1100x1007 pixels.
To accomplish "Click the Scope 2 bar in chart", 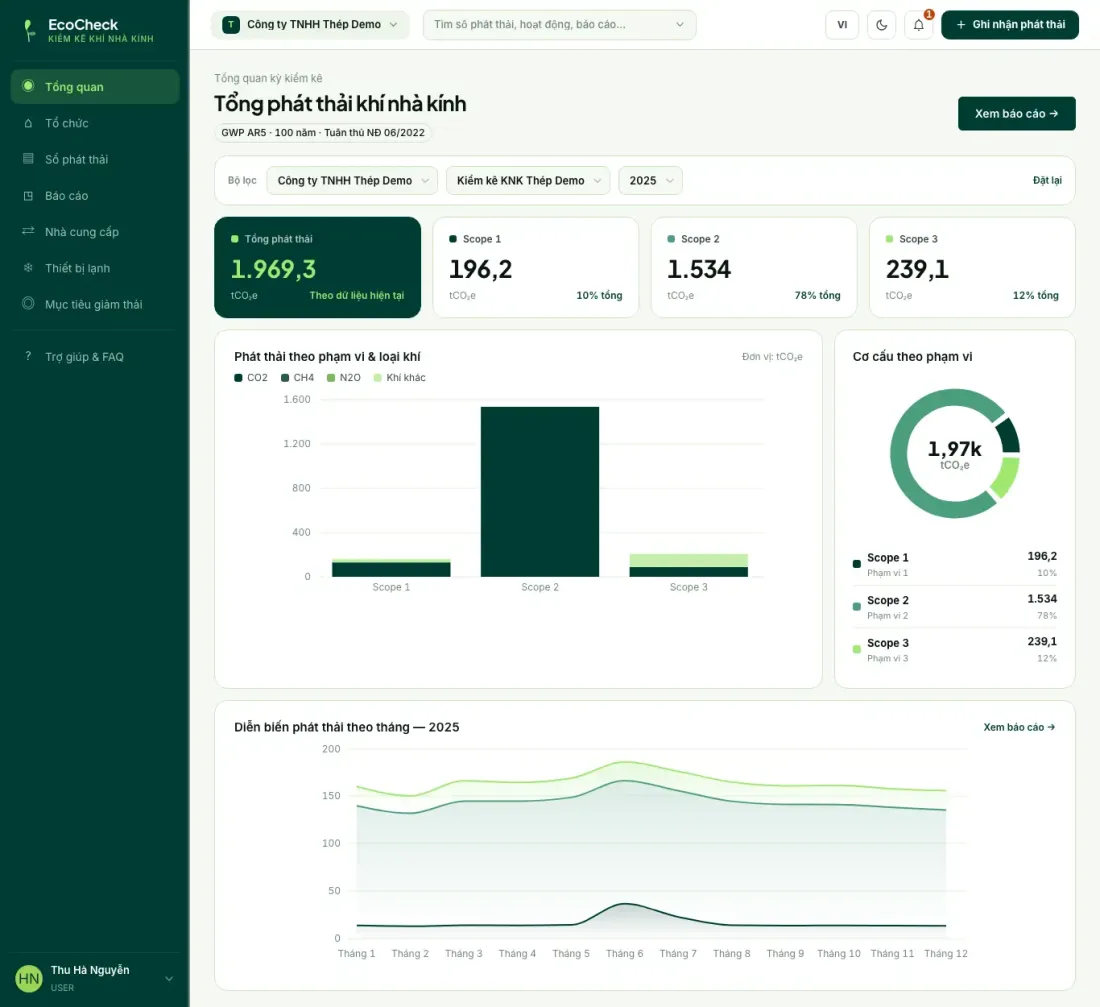I will click(539, 491).
